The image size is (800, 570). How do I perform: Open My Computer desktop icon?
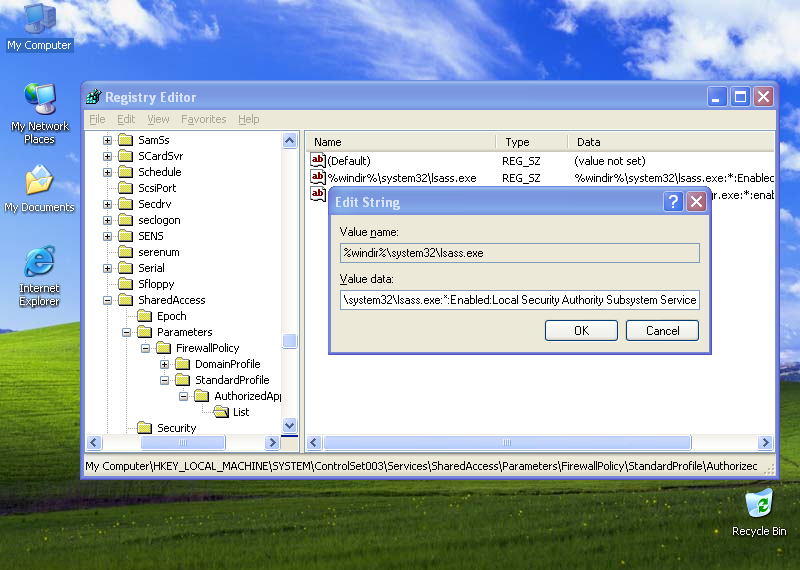click(x=39, y=27)
